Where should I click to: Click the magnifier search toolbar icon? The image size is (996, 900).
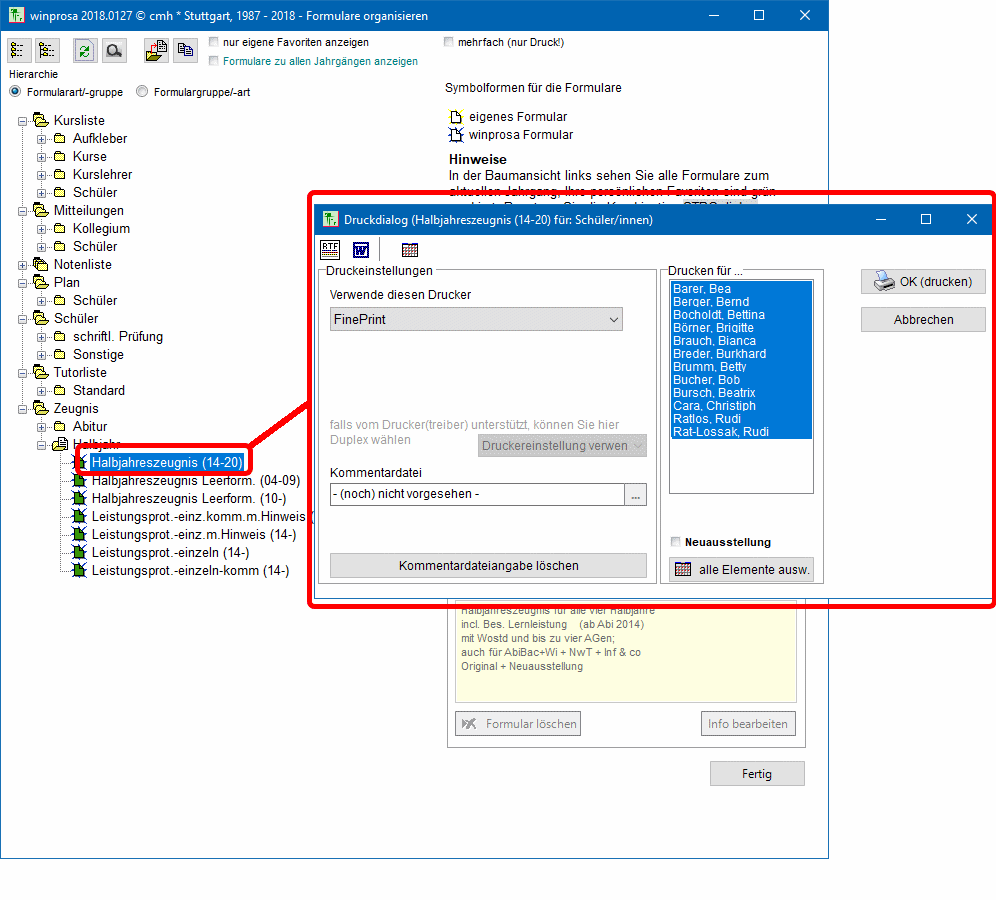pos(113,51)
